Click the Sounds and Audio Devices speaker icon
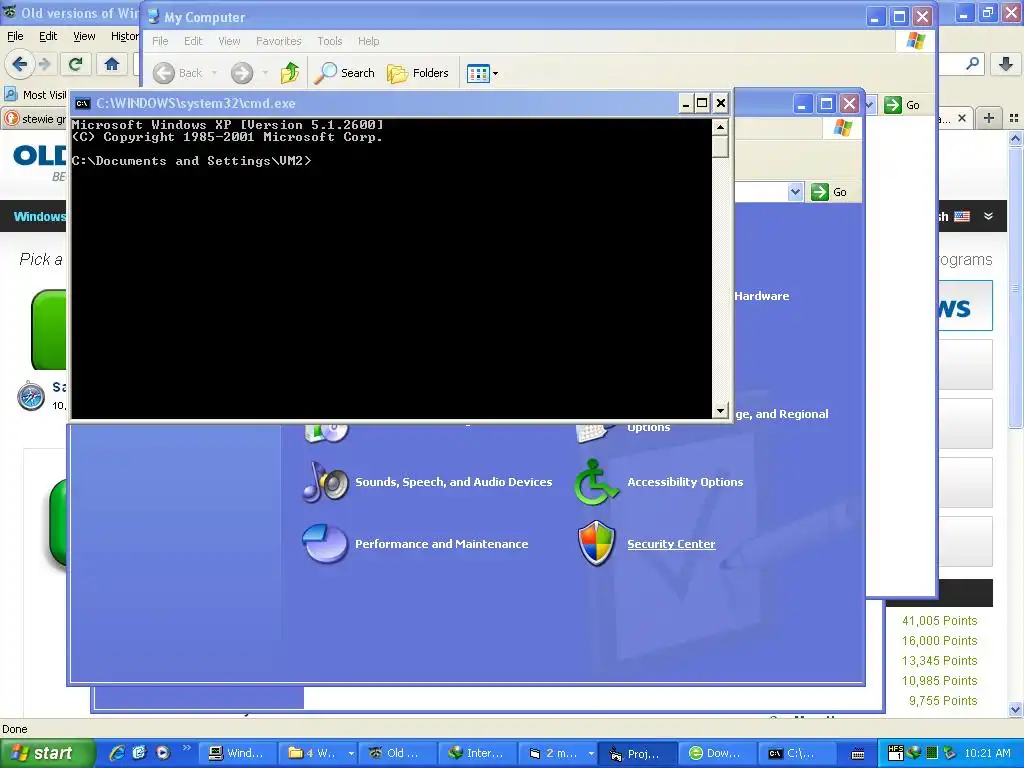 coord(325,481)
